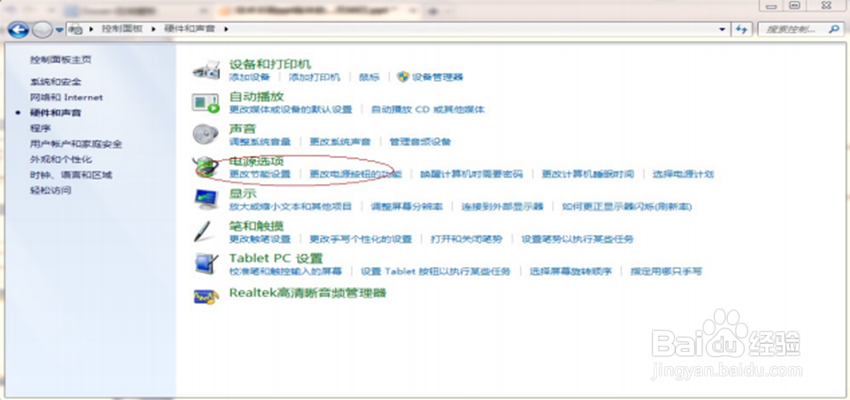Viewport: 850px width, 400px height.
Task: Click the Sound (声音) speaker icon
Action: coord(205,134)
